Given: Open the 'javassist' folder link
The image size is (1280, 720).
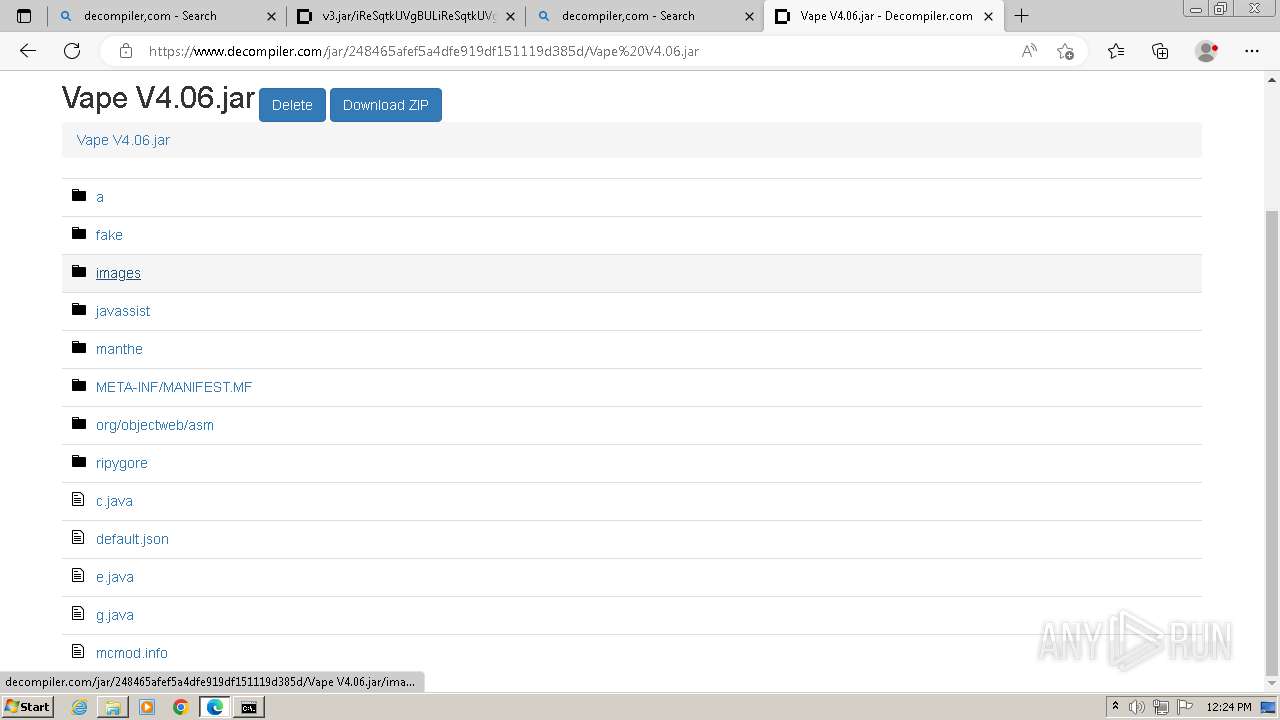Looking at the screenshot, I should [x=123, y=311].
